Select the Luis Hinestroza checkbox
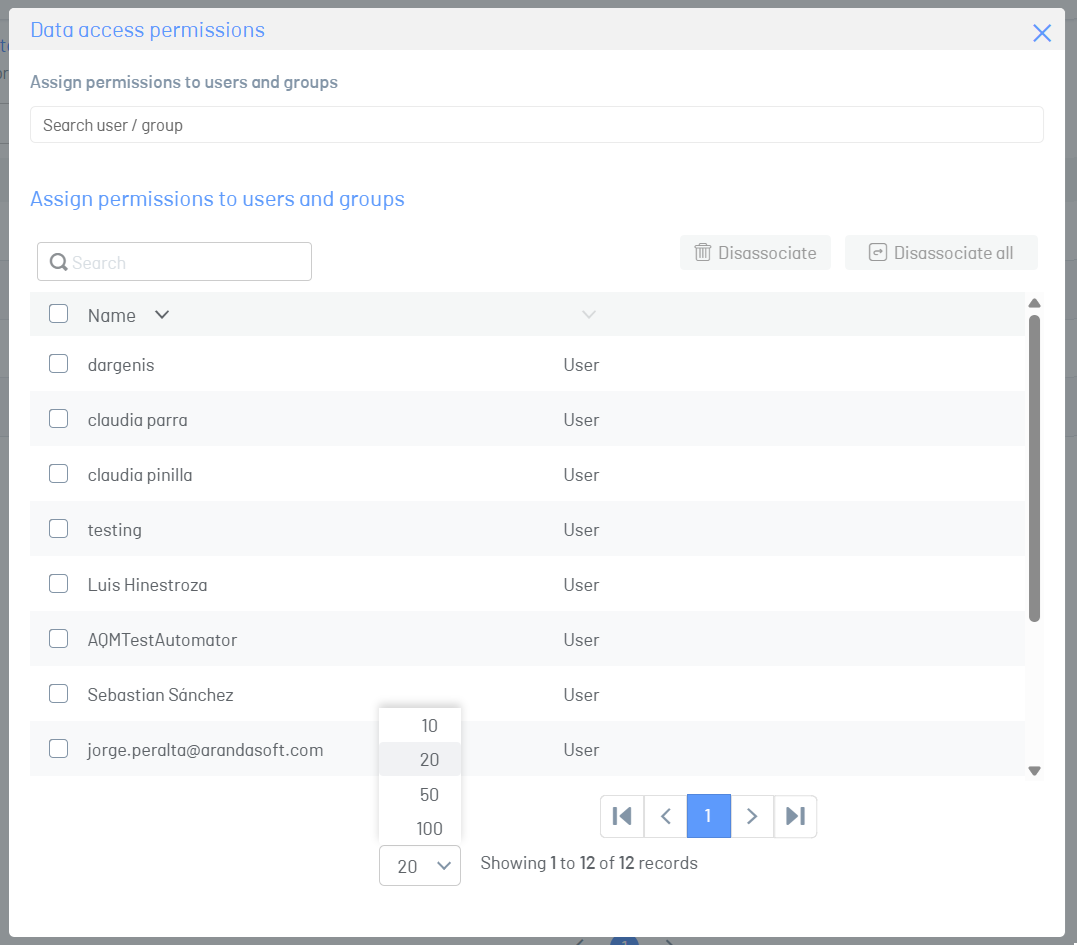Screen dimensions: 1077x945 click(58, 583)
